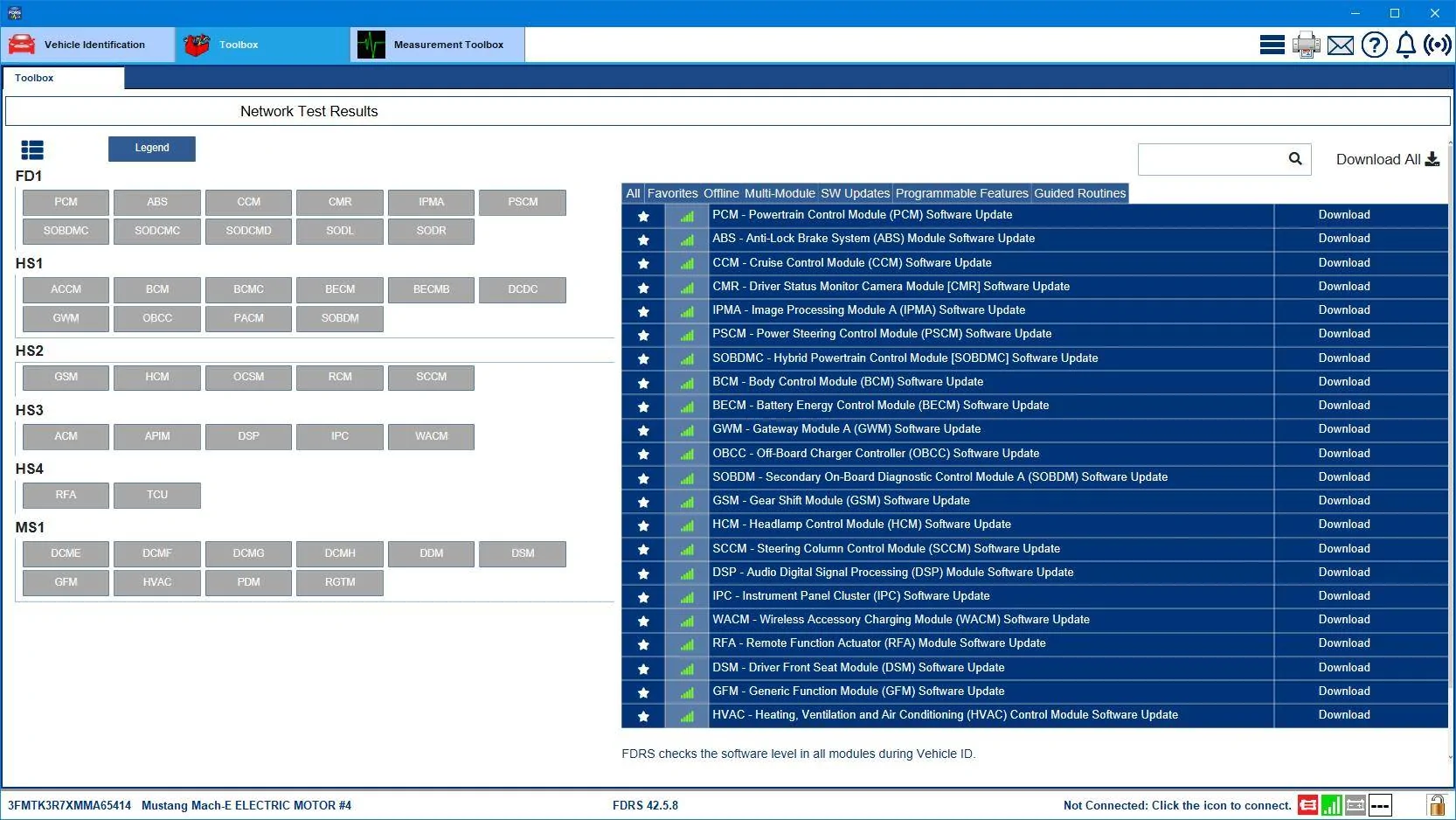Switch to the Toolbox top tab

point(263,45)
